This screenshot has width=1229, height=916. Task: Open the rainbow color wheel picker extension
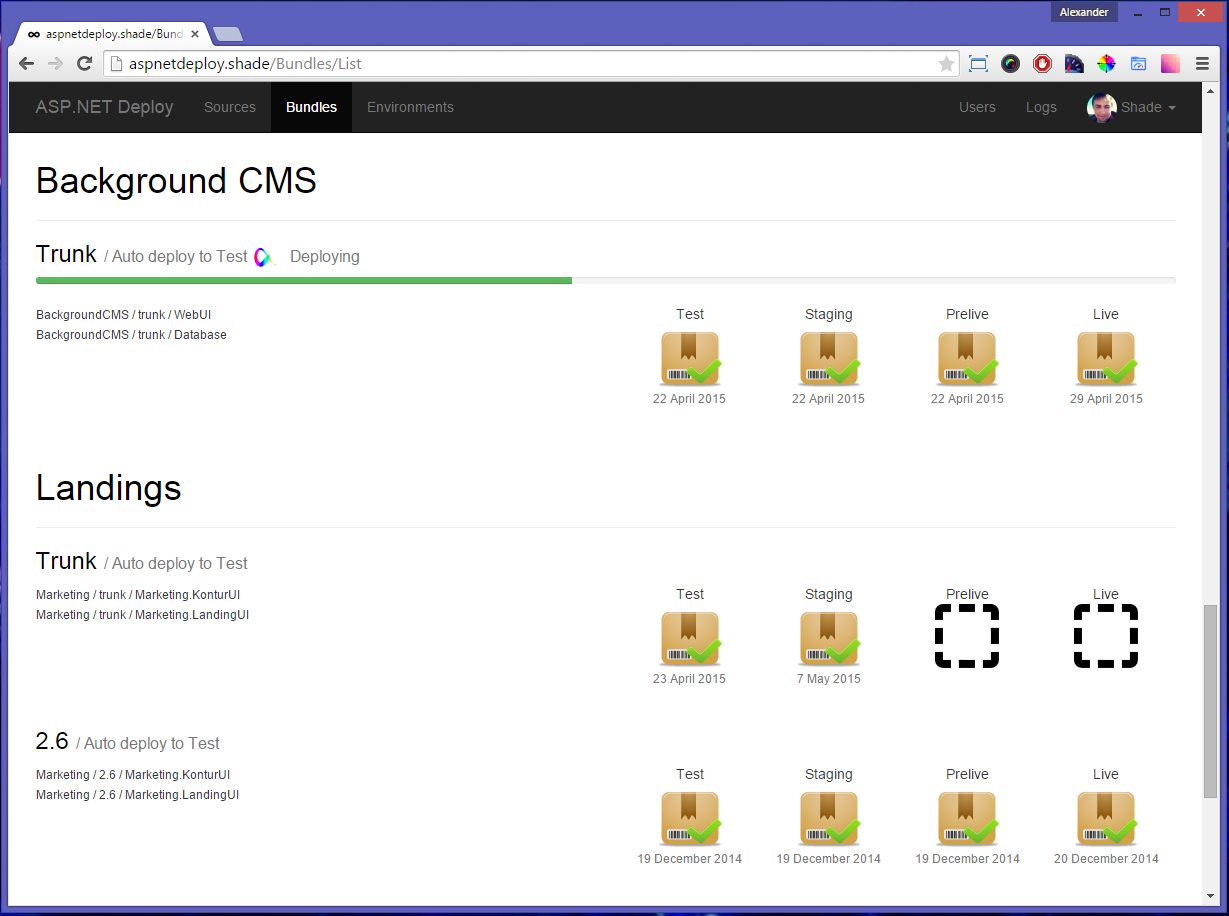tap(1106, 64)
